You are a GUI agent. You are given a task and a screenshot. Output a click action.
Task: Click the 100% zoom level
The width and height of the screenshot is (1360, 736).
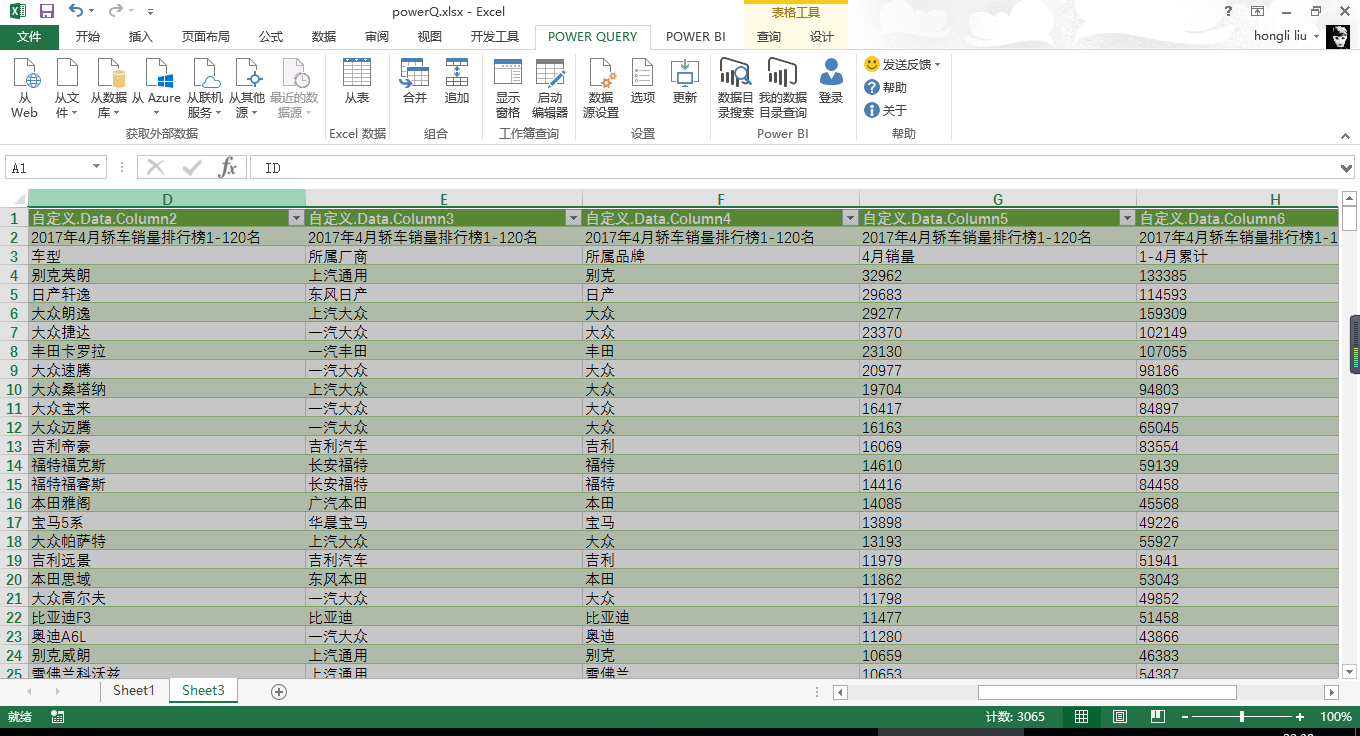1336,717
